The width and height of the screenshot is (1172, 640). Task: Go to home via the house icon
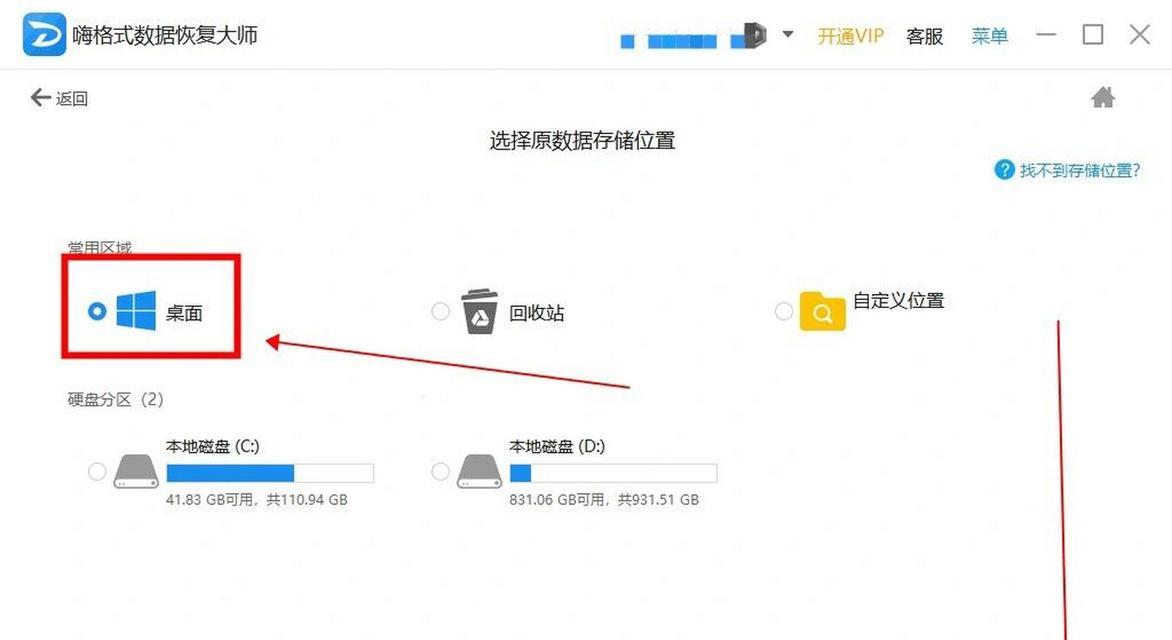click(1102, 97)
